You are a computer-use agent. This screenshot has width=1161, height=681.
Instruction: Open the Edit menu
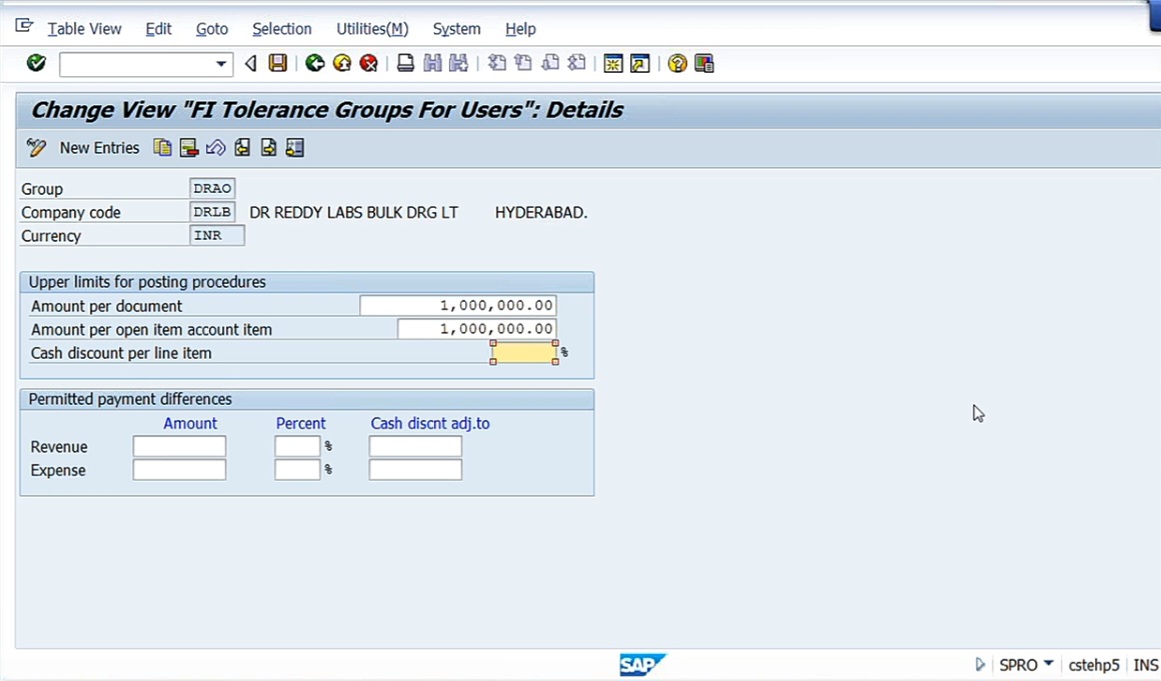158,29
